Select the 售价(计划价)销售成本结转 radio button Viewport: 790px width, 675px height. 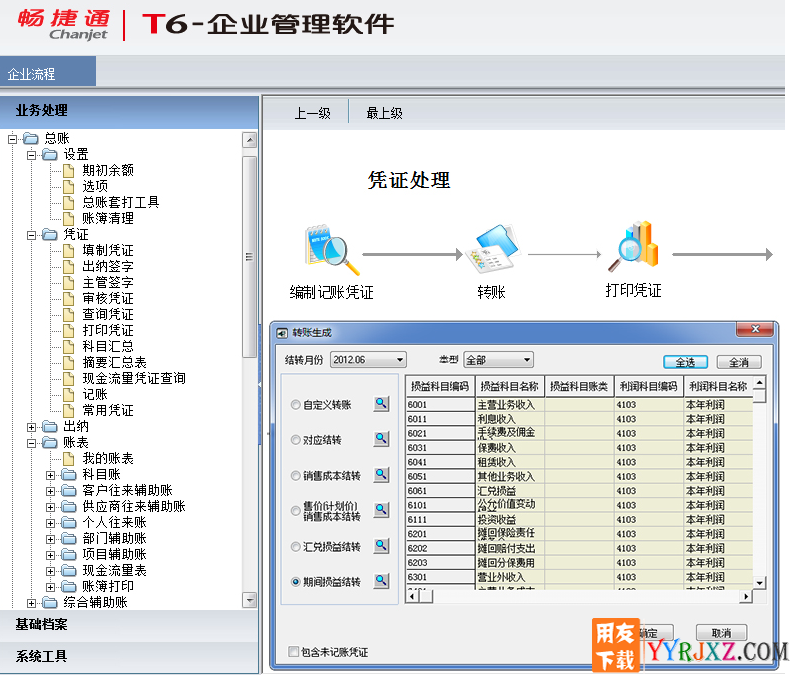296,511
